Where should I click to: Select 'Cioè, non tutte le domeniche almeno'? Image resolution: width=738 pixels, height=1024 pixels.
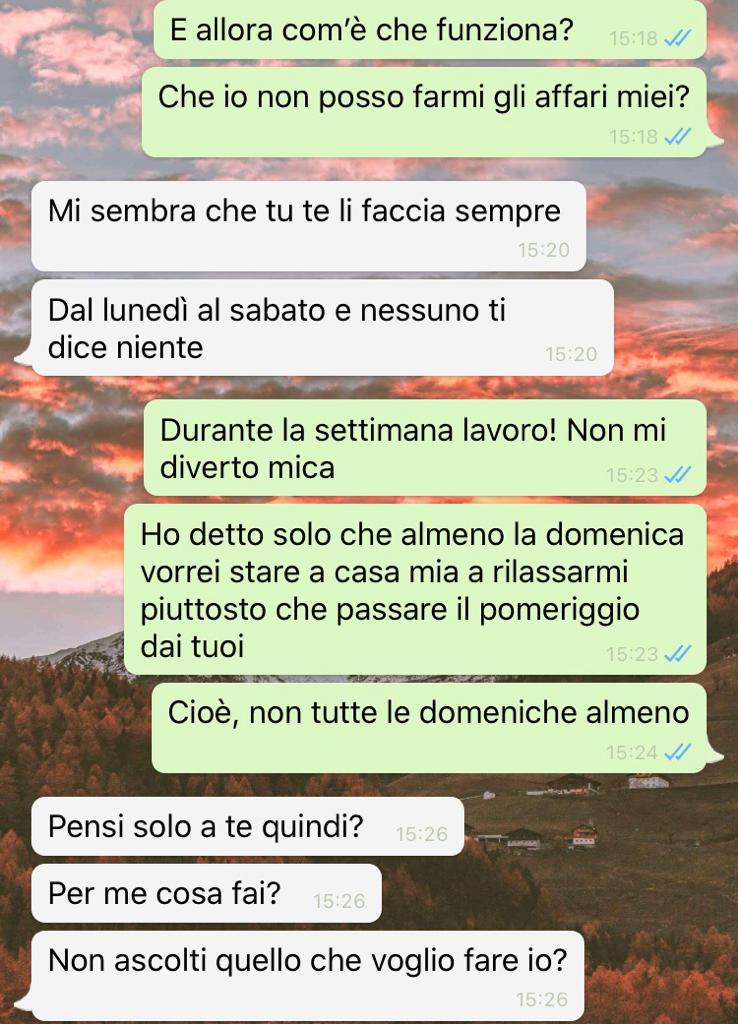[x=429, y=728]
